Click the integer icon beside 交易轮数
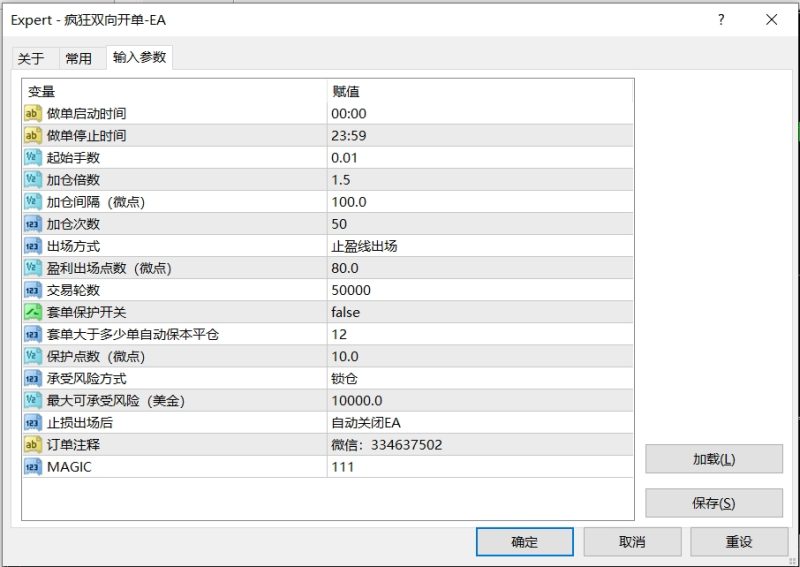 [x=33, y=290]
